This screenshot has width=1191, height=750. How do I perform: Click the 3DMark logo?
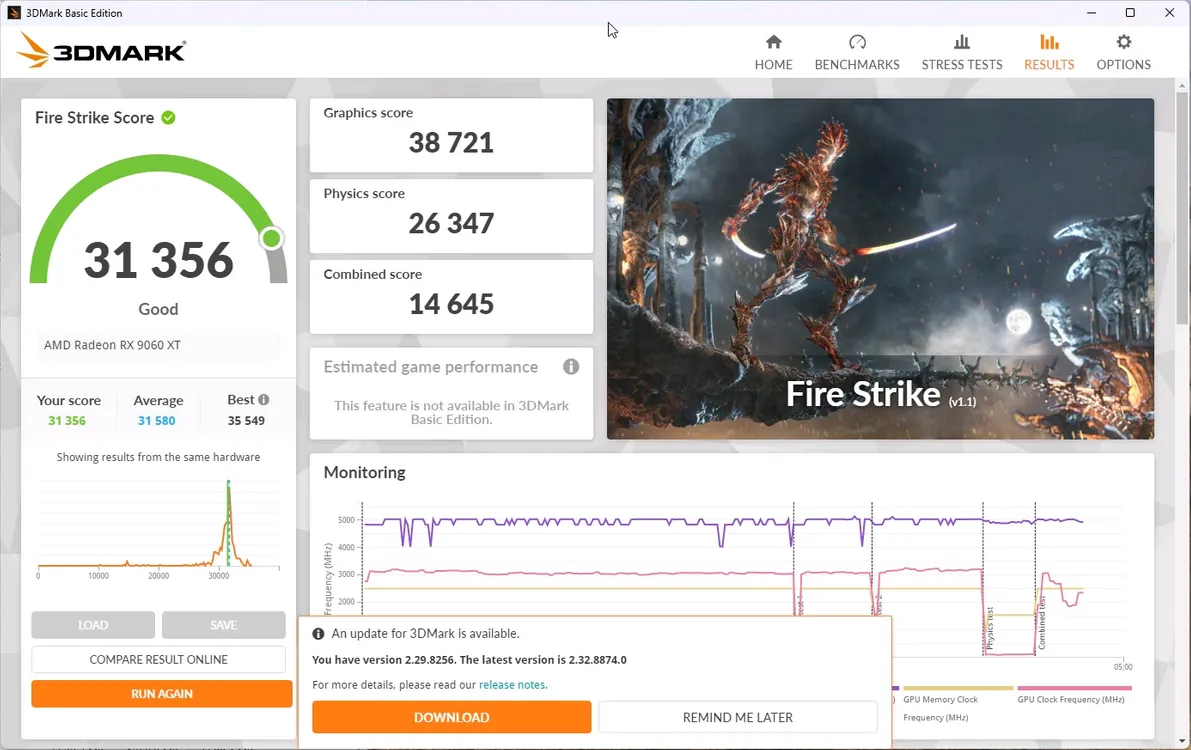pyautogui.click(x=101, y=51)
